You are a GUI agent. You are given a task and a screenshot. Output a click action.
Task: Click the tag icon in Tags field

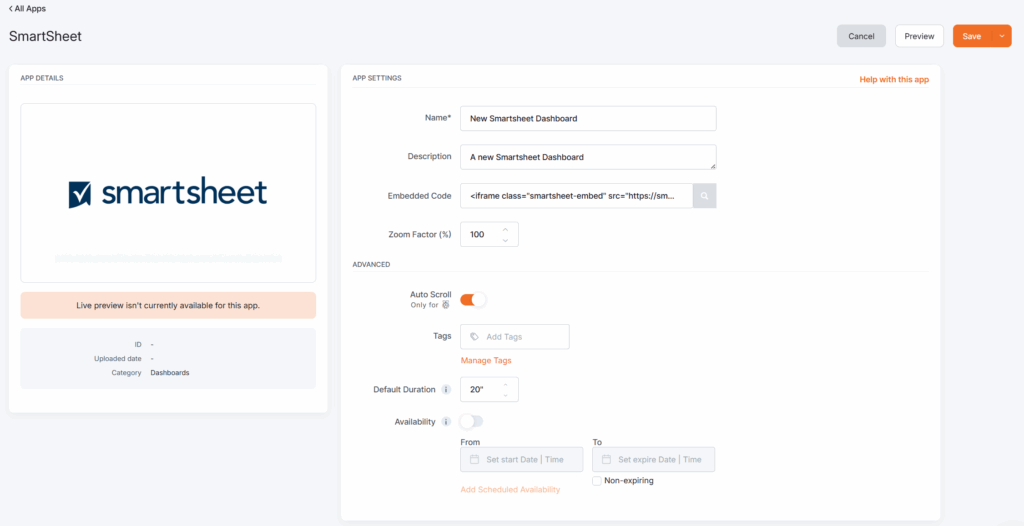click(474, 337)
